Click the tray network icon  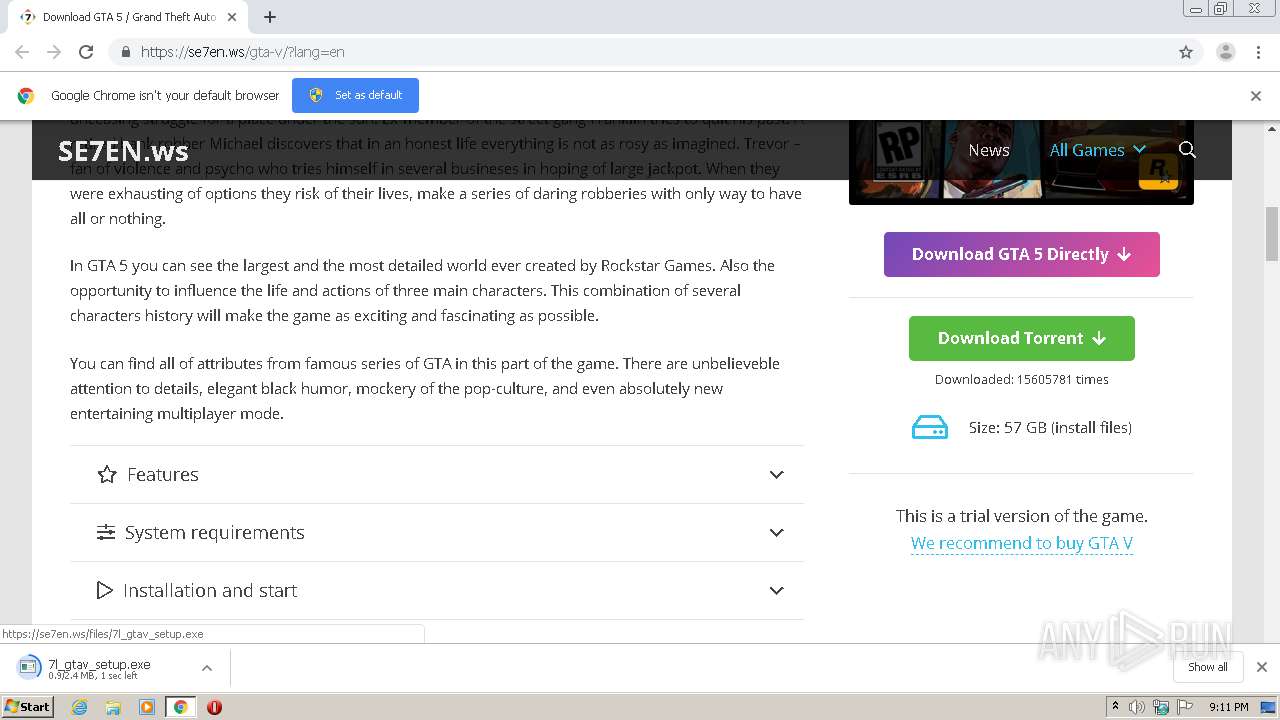pyautogui.click(x=1161, y=707)
